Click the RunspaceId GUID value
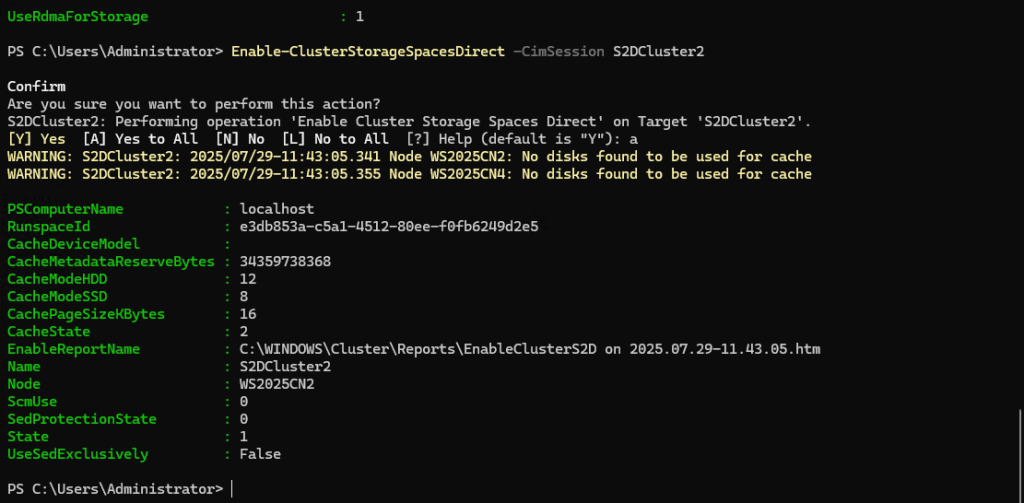 click(389, 227)
